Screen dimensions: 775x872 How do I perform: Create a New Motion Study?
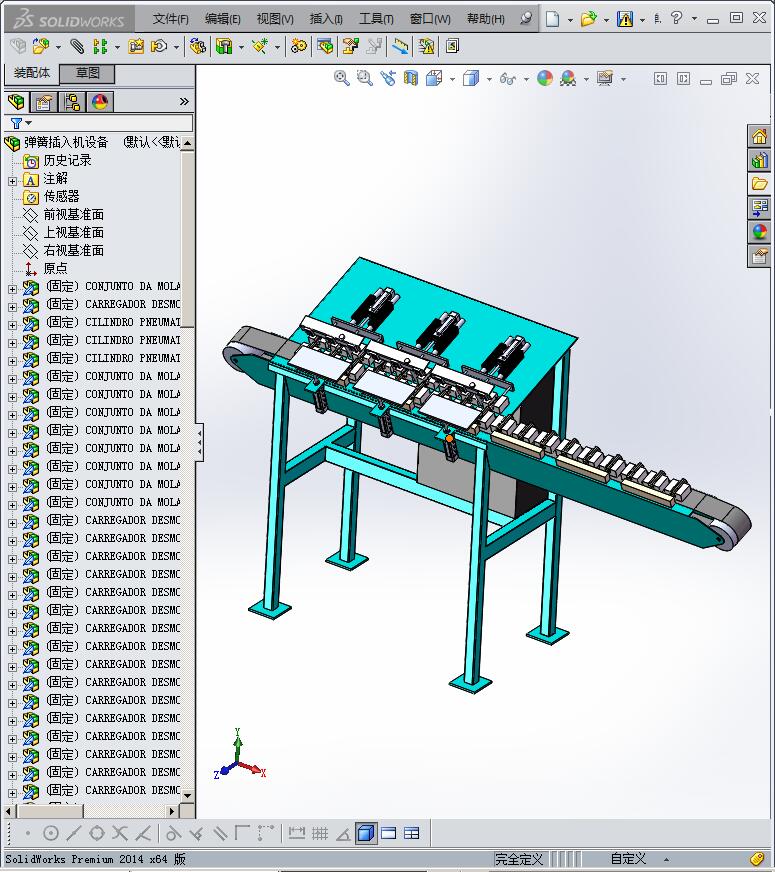tap(299, 46)
